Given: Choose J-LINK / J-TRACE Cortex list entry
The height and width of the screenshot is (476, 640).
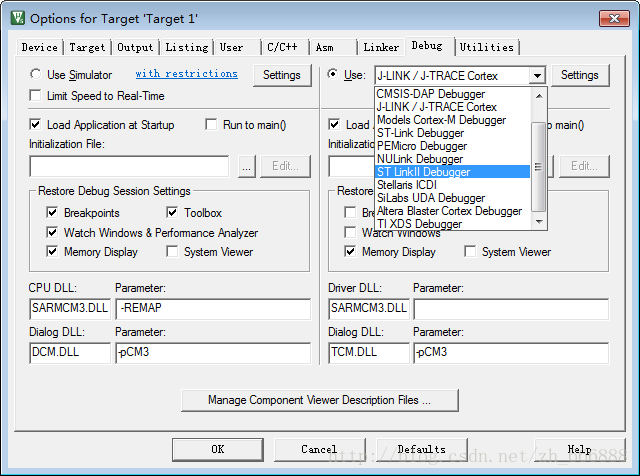Looking at the screenshot, I should click(x=453, y=107).
